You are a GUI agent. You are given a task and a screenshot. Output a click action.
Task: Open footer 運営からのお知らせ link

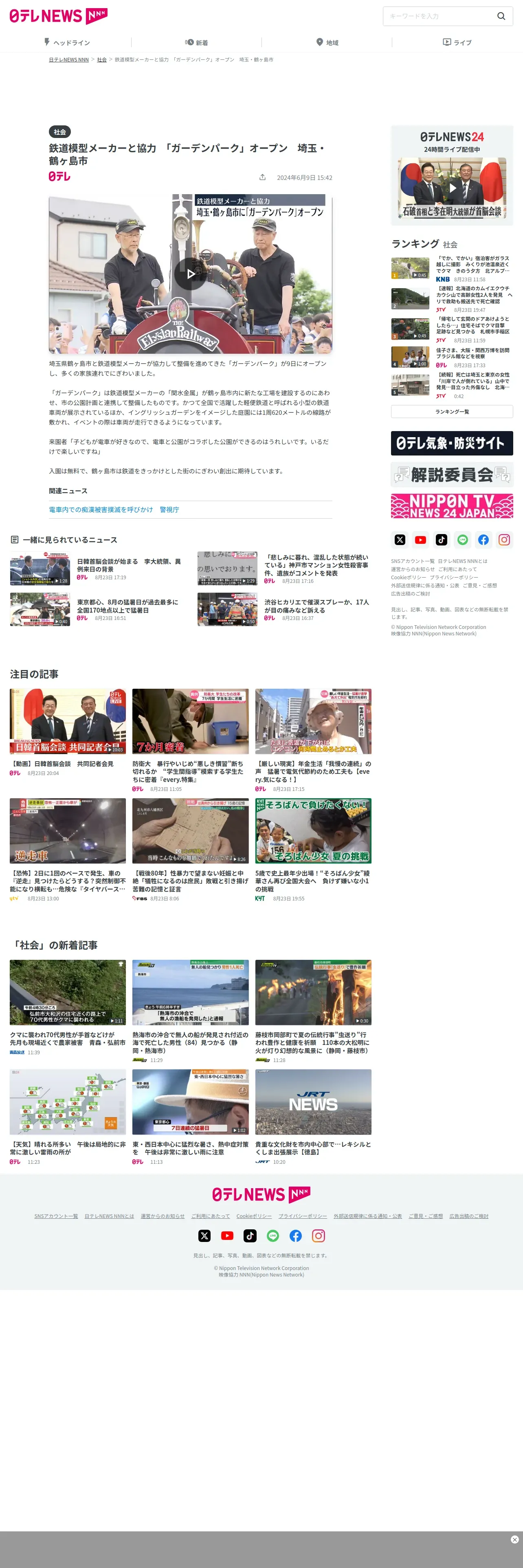163,1216
